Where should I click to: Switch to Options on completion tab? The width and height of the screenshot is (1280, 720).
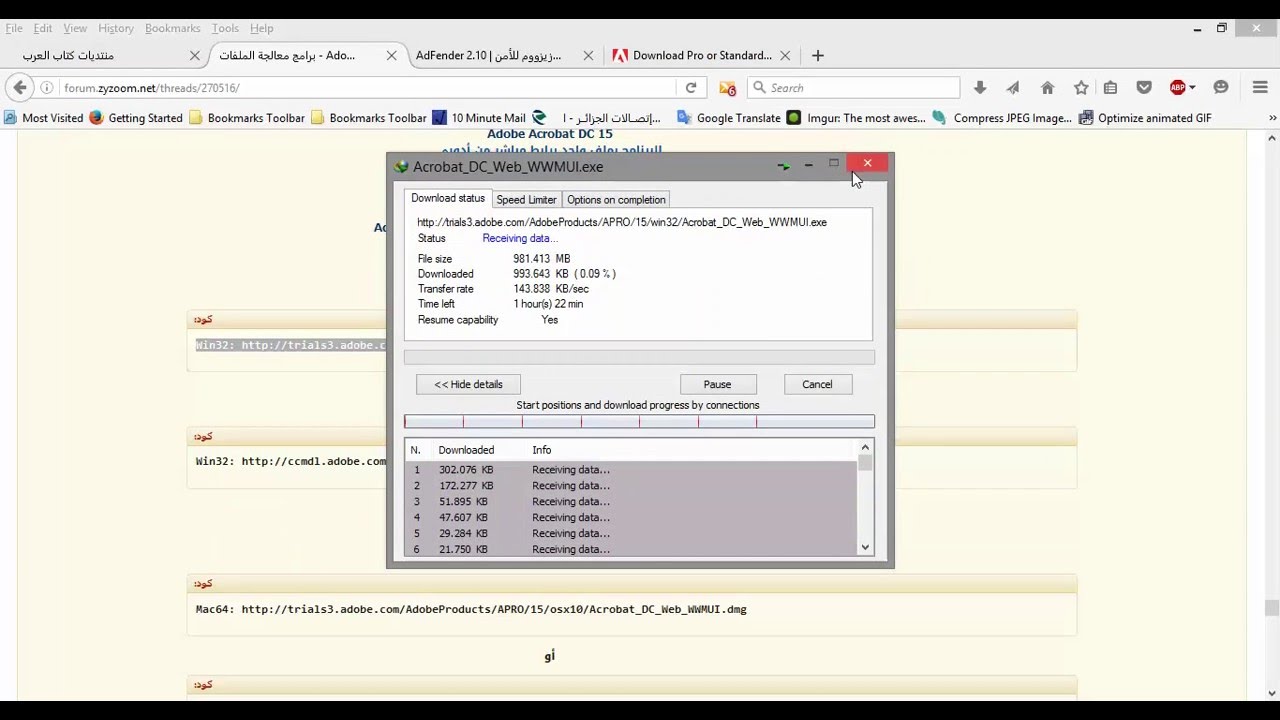point(616,200)
